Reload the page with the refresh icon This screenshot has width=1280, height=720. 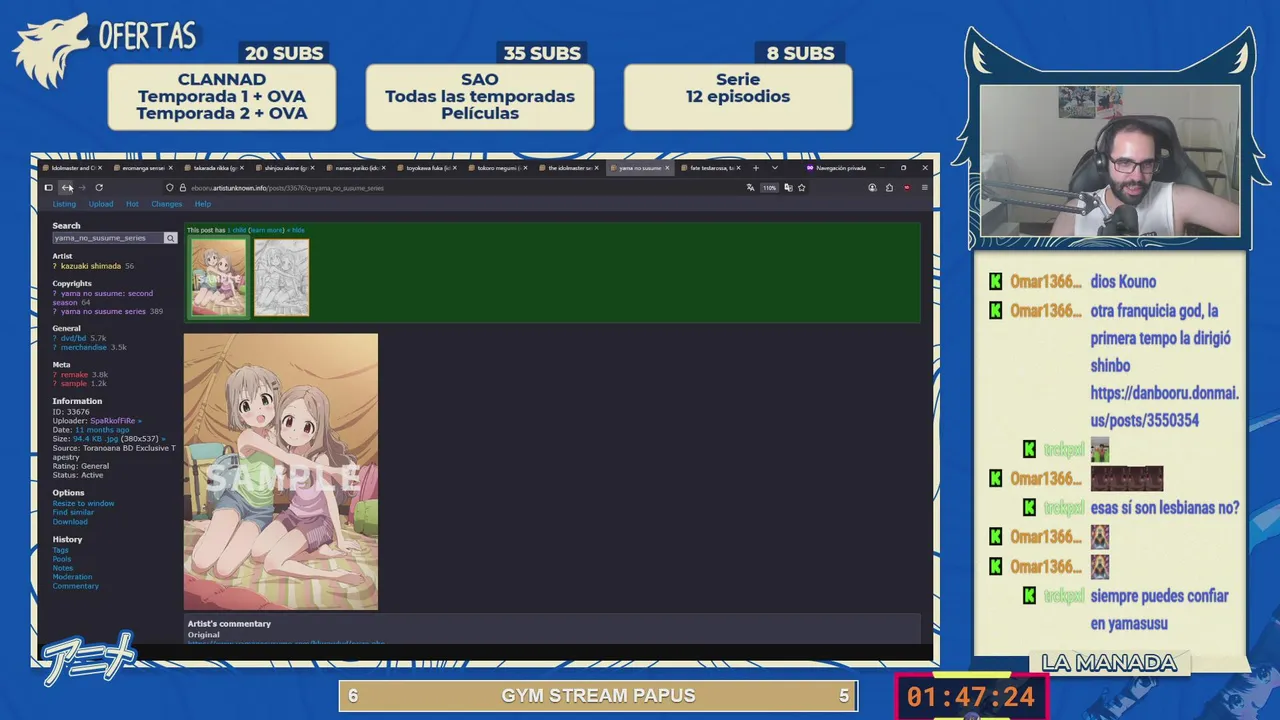[x=99, y=188]
